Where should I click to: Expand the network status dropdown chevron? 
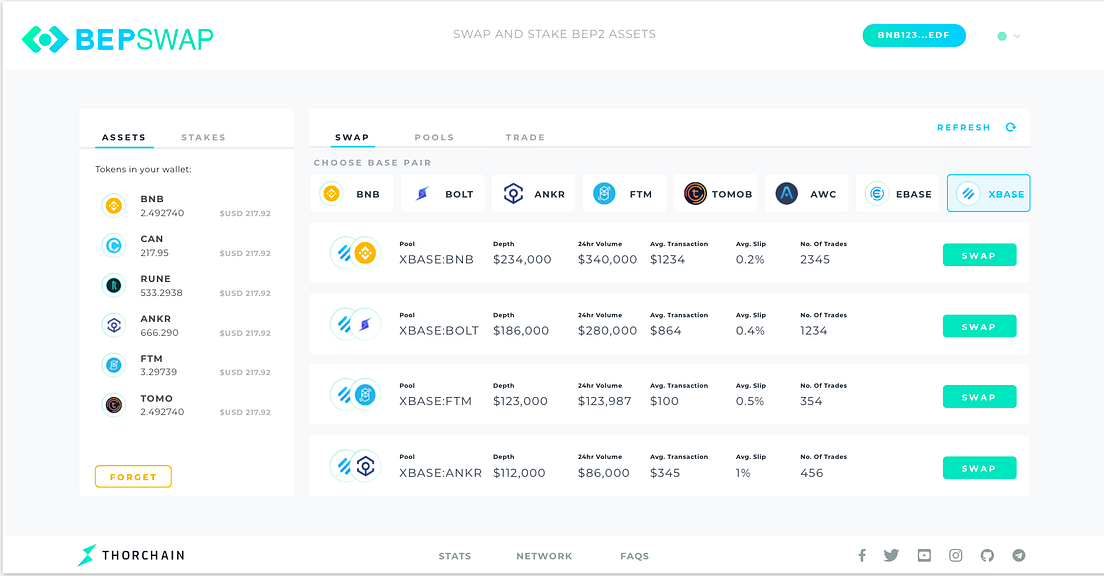pyautogui.click(x=1017, y=36)
